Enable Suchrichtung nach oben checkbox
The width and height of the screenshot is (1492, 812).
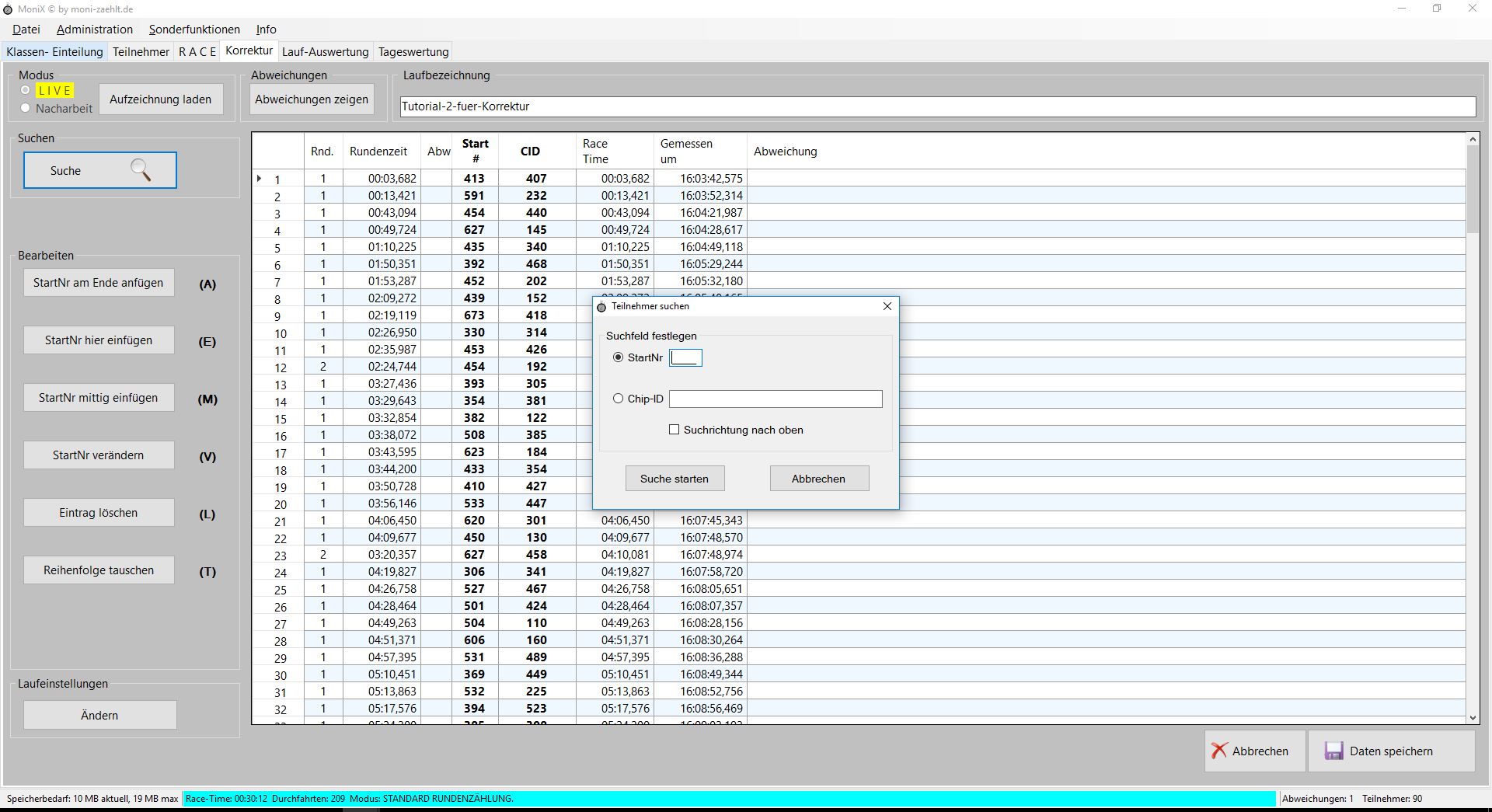pyautogui.click(x=674, y=430)
